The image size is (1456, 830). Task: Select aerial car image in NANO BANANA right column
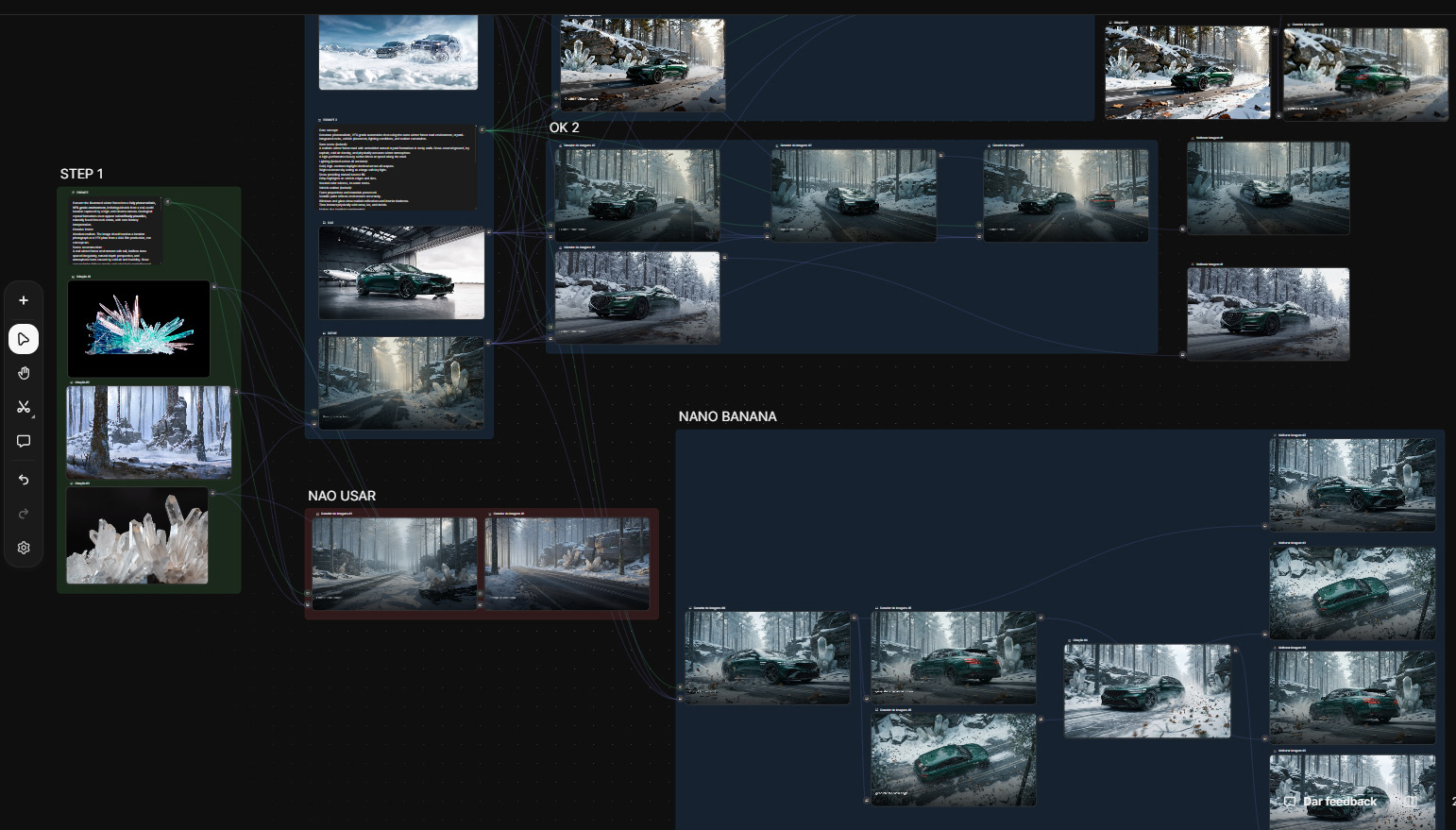1352,593
